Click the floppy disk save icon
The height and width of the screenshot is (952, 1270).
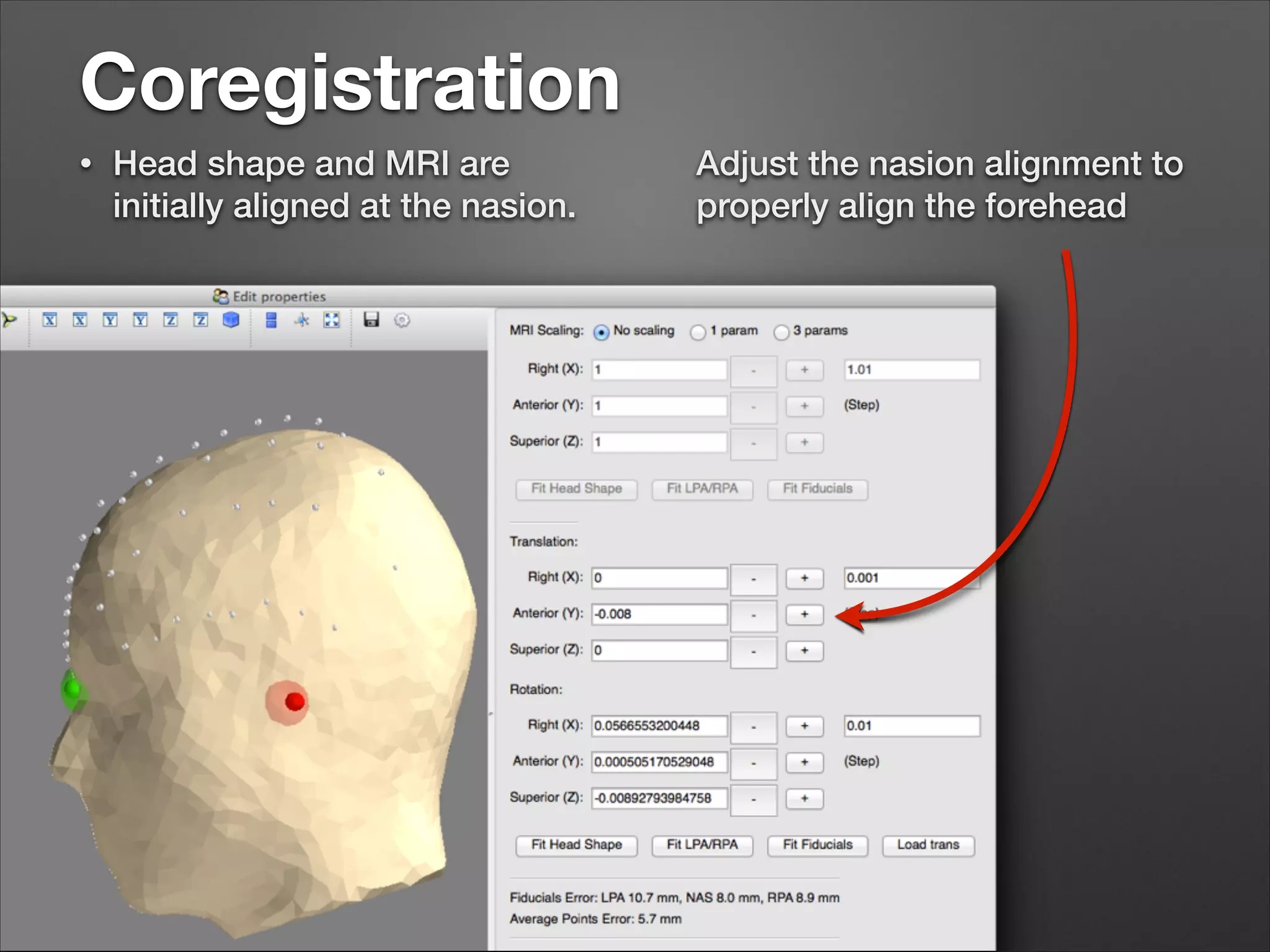pos(371,320)
